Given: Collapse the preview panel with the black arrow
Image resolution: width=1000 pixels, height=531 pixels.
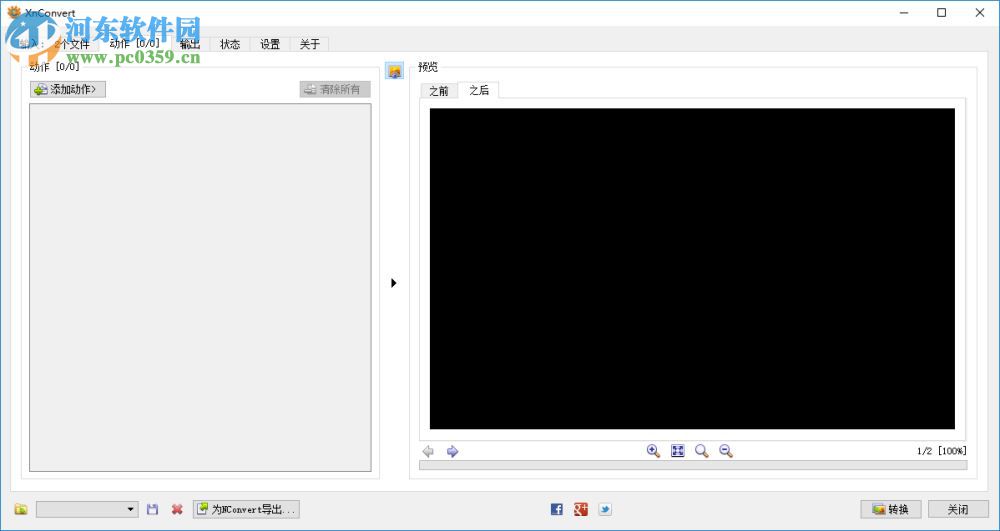Looking at the screenshot, I should [393, 282].
